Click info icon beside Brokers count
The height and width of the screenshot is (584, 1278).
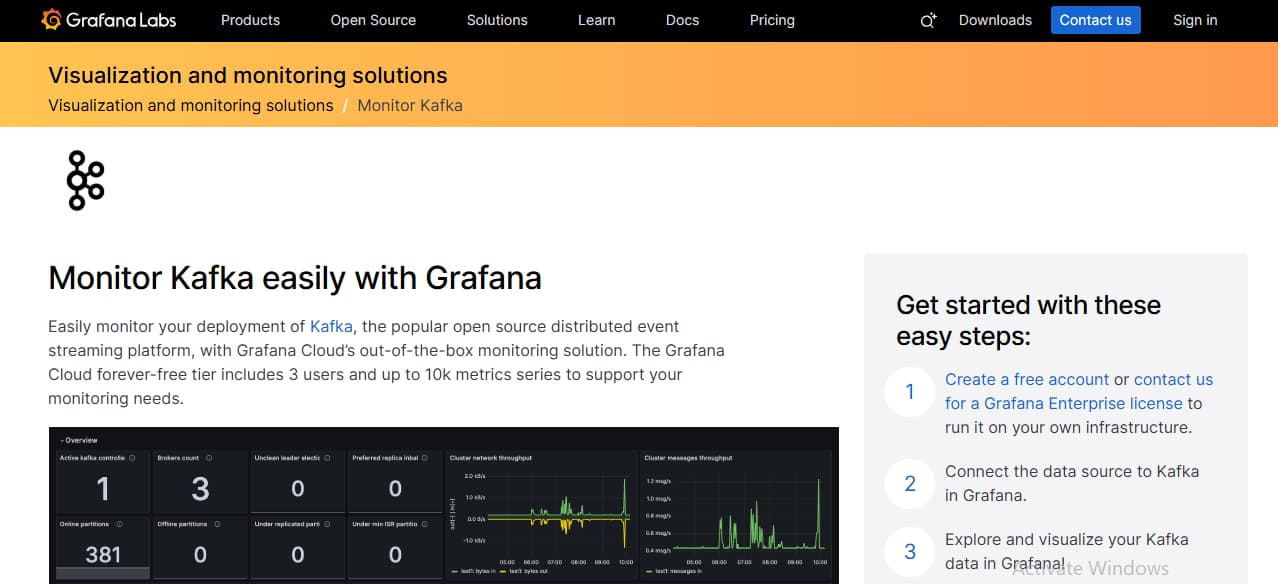[x=208, y=458]
